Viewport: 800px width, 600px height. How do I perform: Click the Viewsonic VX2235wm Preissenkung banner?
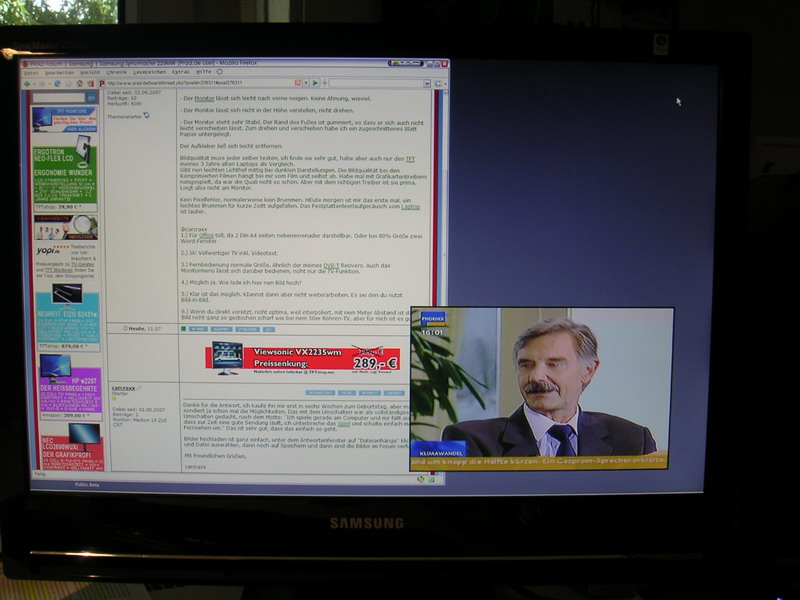pyautogui.click(x=303, y=357)
